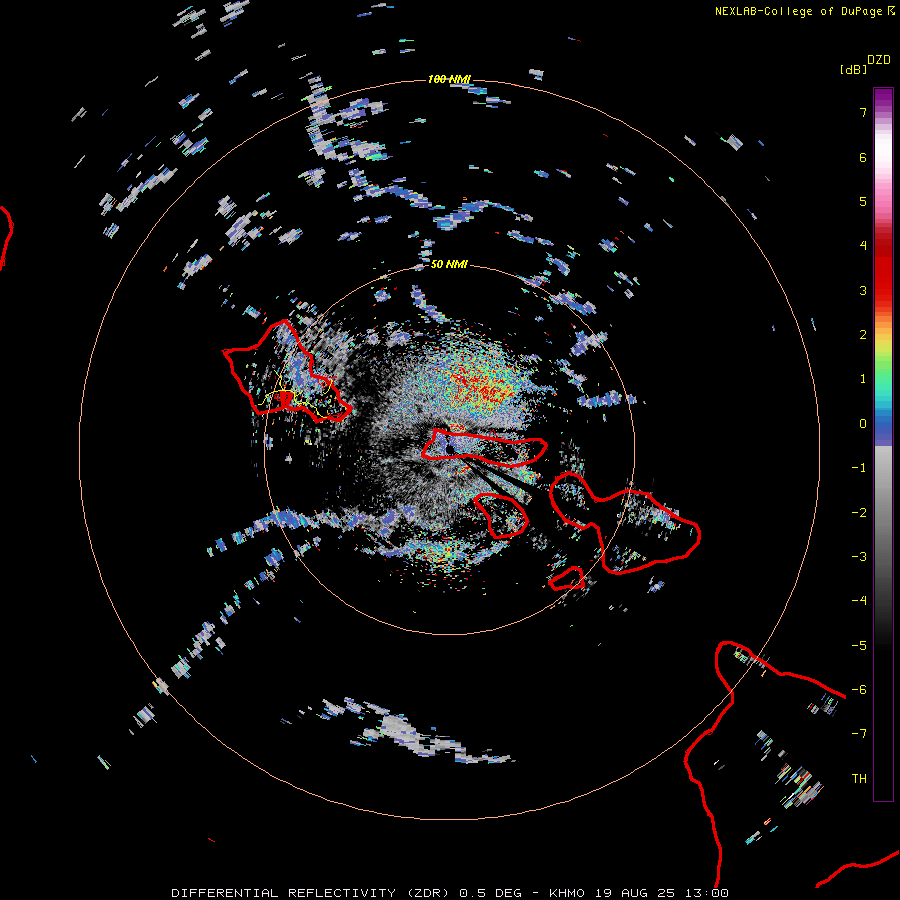Click the 0 dB value on the color scale
The image size is (900, 900).
coord(863,424)
